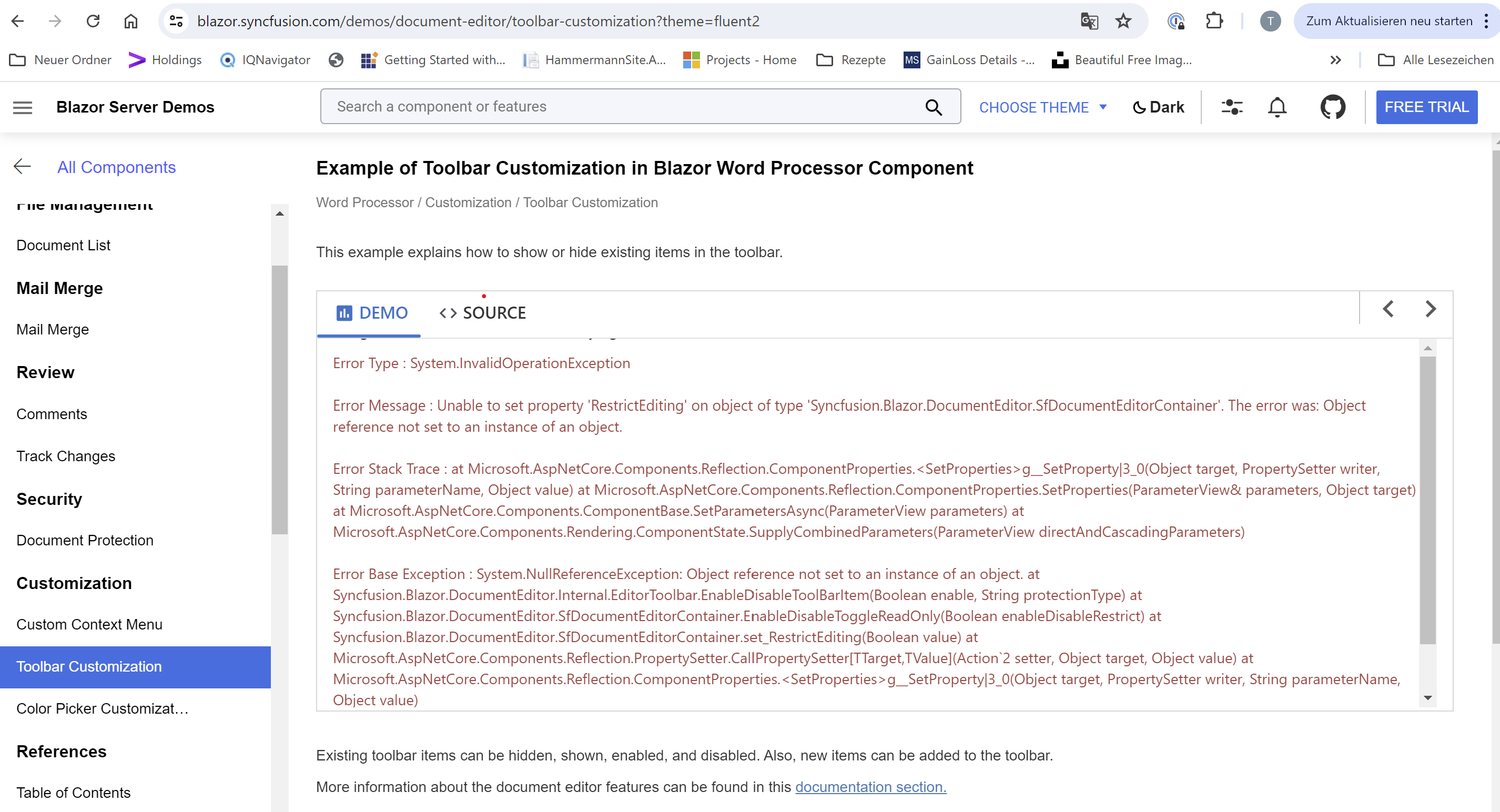Open Mail Merge sample in sidebar
This screenshot has width=1500, height=812.
tap(53, 329)
